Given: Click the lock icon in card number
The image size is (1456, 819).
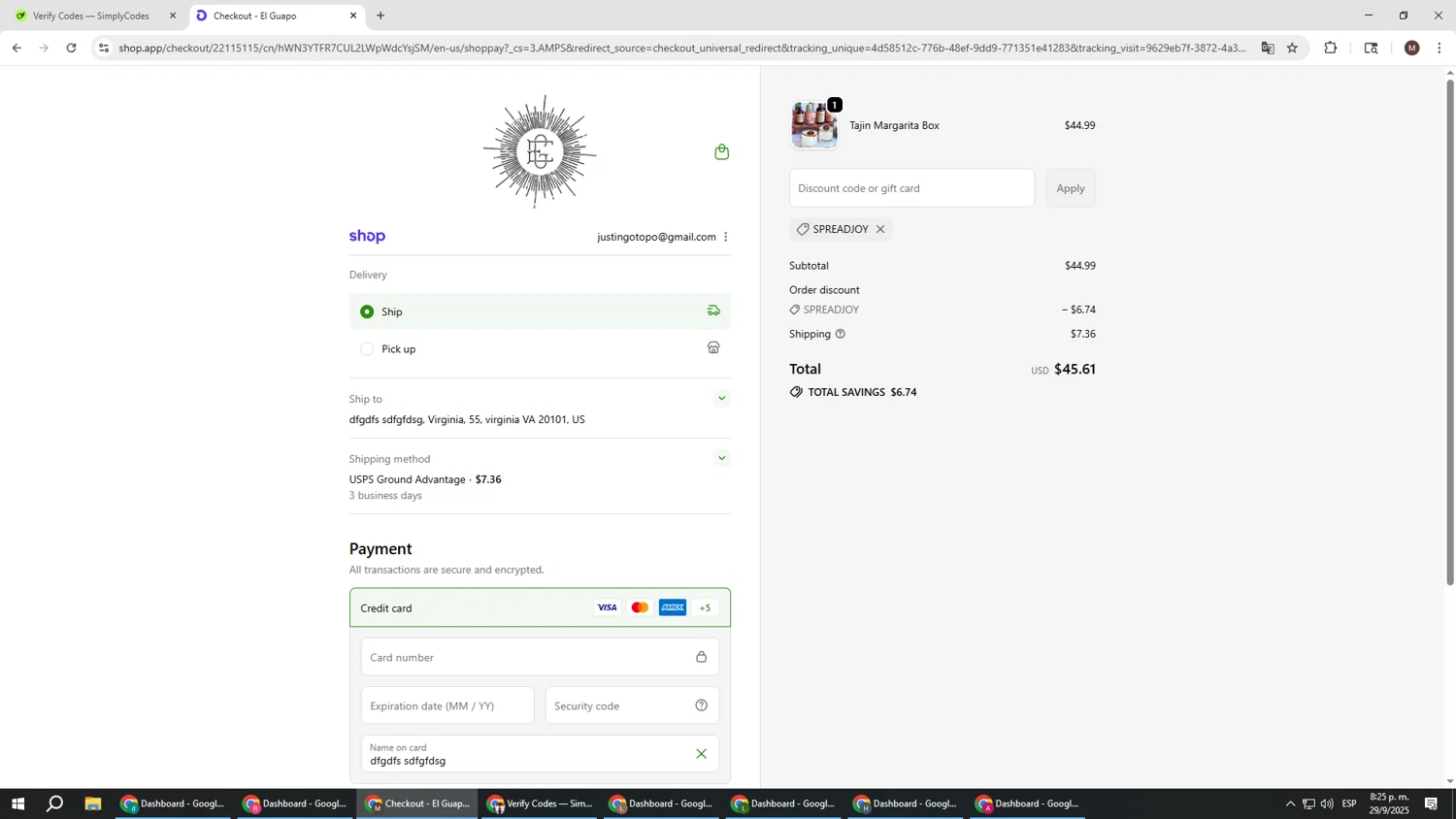Looking at the screenshot, I should 701,657.
